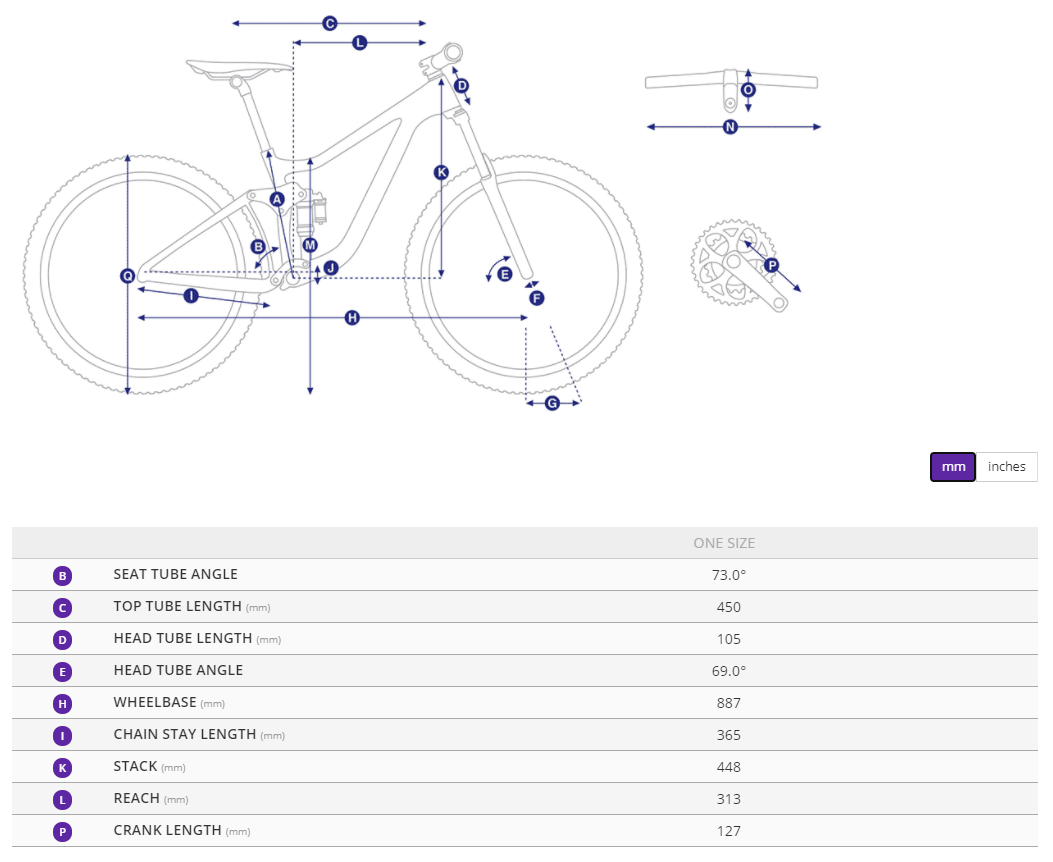
Task: Click the Q wheel diameter marker
Action: pyautogui.click(x=128, y=276)
